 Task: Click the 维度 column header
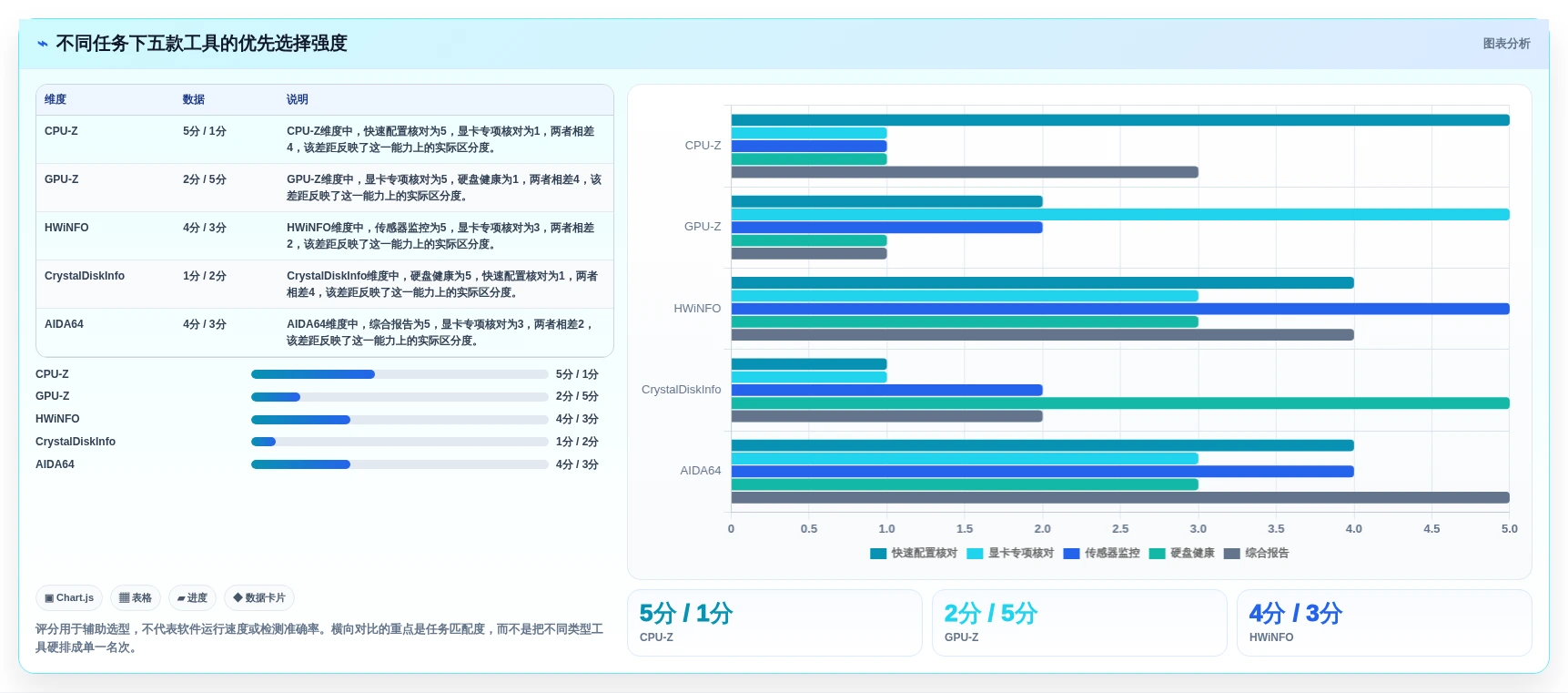pos(56,99)
